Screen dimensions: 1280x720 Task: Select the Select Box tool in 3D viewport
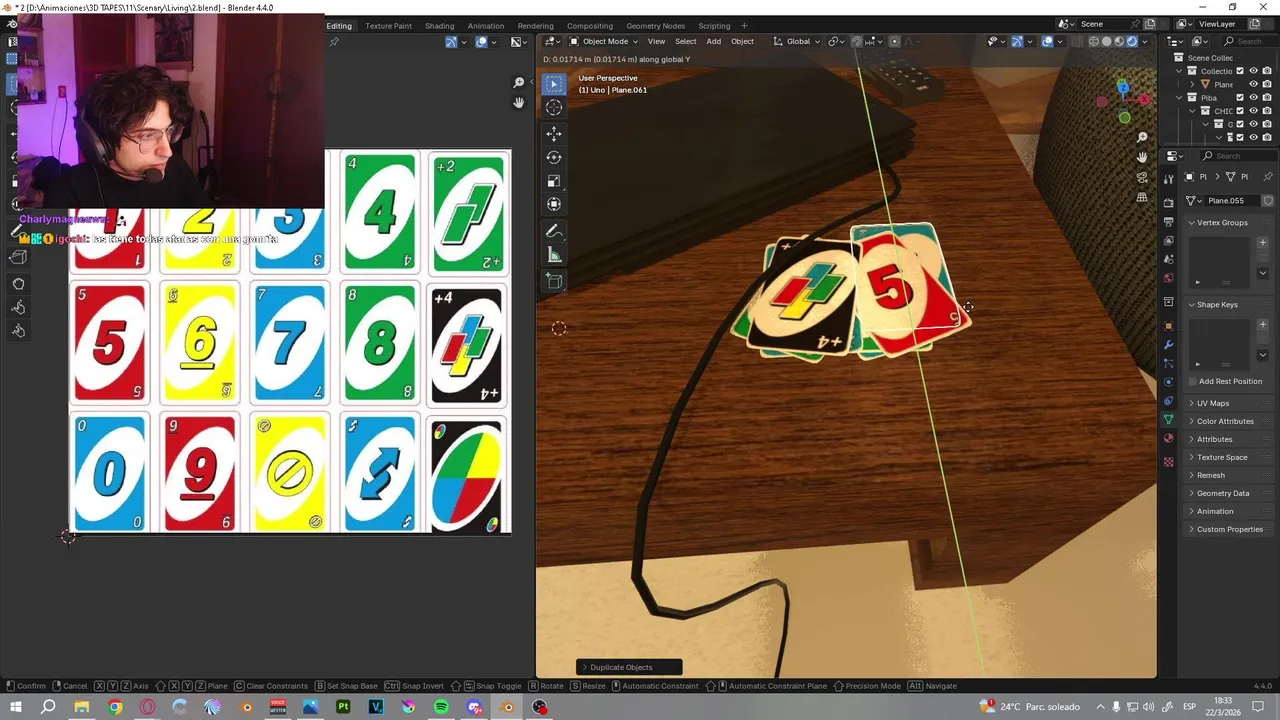coord(554,84)
